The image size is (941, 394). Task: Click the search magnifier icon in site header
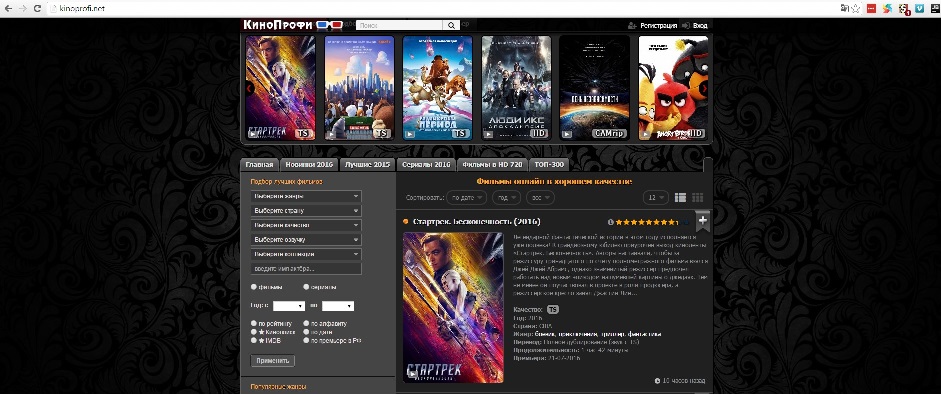coord(451,25)
